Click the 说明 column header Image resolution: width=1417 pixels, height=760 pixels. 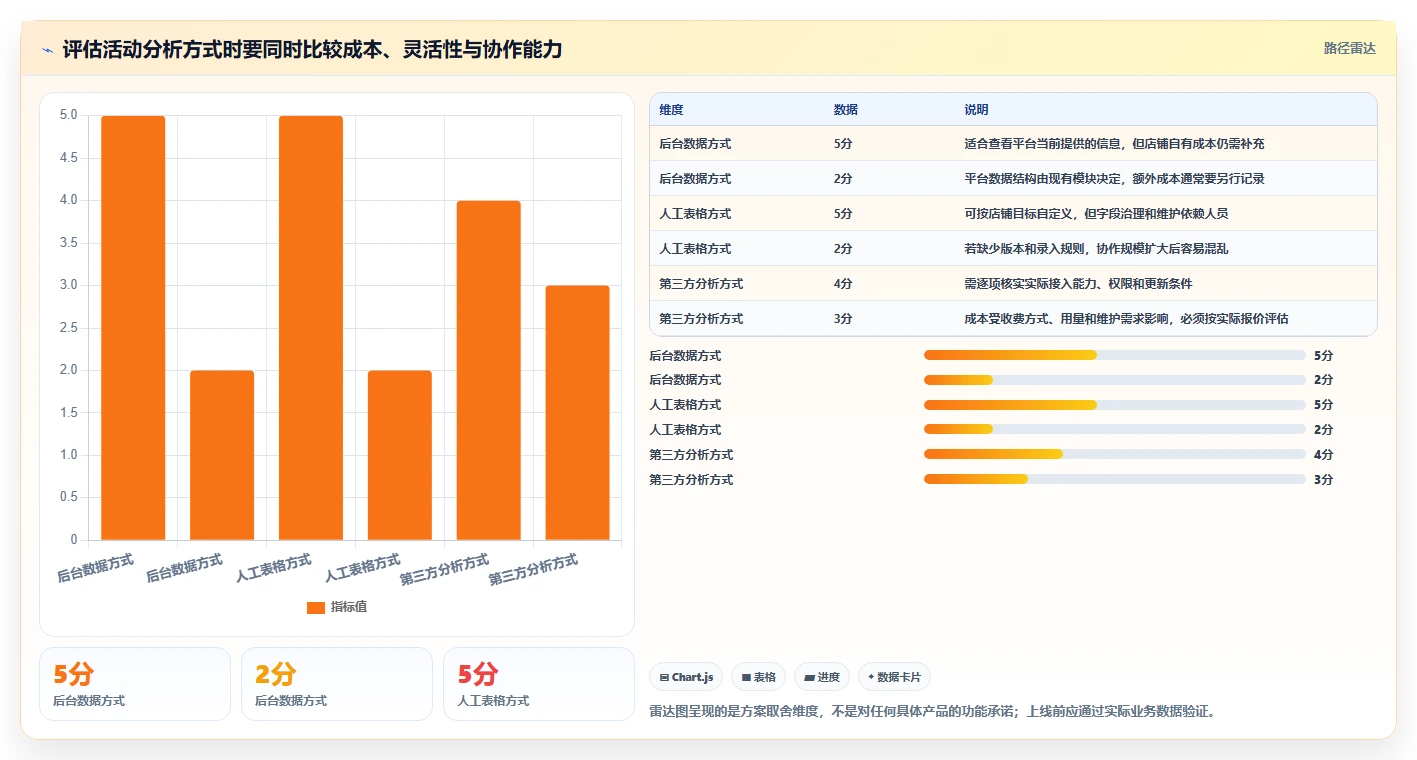(976, 109)
